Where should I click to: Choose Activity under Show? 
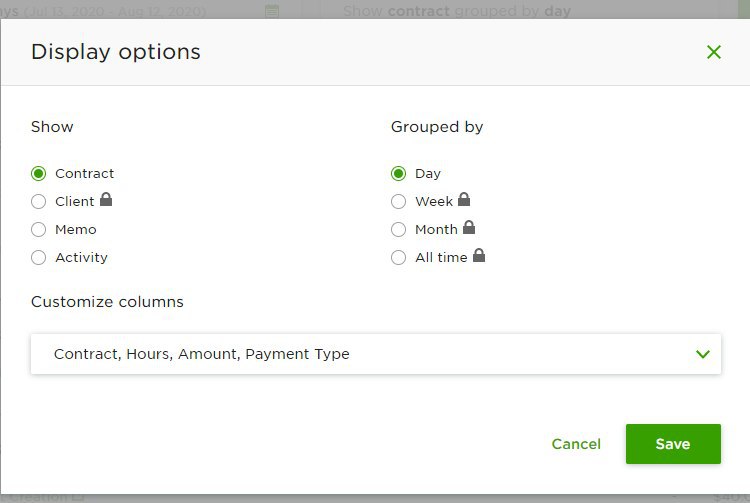[39, 258]
